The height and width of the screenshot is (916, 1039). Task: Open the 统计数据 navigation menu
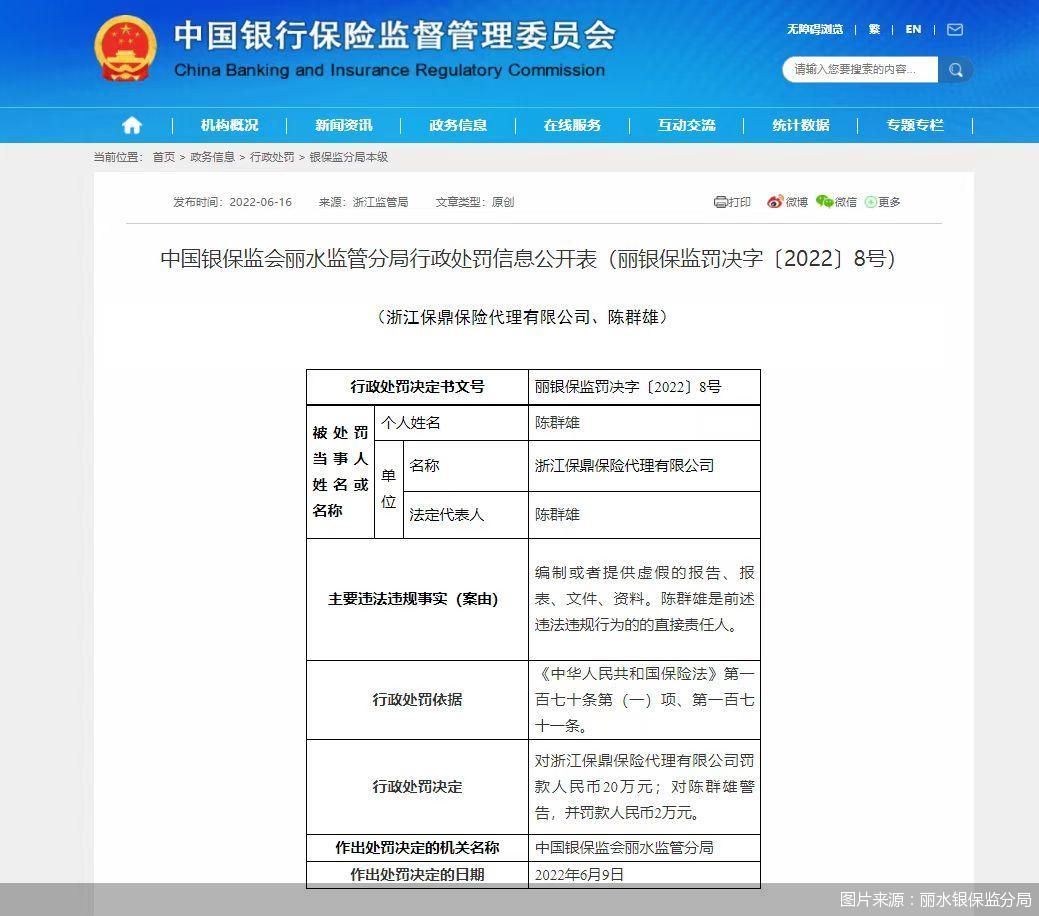(799, 125)
